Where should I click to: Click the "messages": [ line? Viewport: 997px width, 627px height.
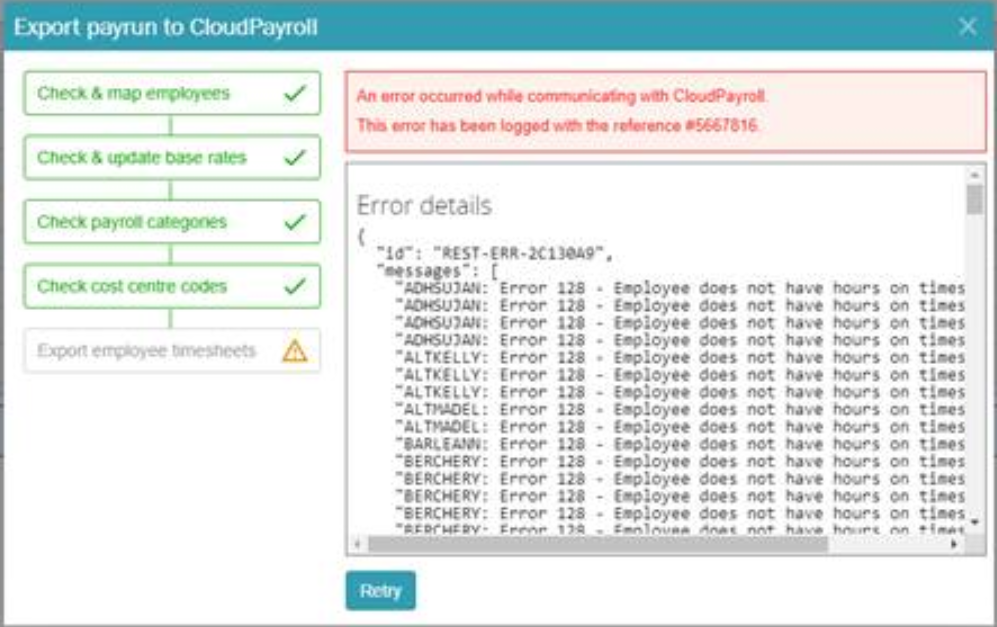[x=437, y=271]
